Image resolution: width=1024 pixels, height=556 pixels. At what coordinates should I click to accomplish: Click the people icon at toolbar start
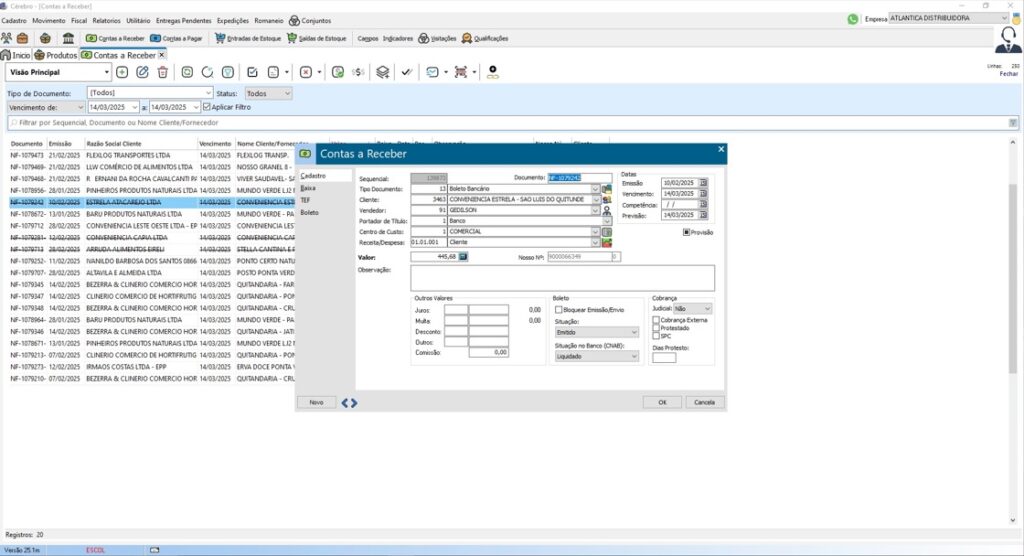coord(7,38)
